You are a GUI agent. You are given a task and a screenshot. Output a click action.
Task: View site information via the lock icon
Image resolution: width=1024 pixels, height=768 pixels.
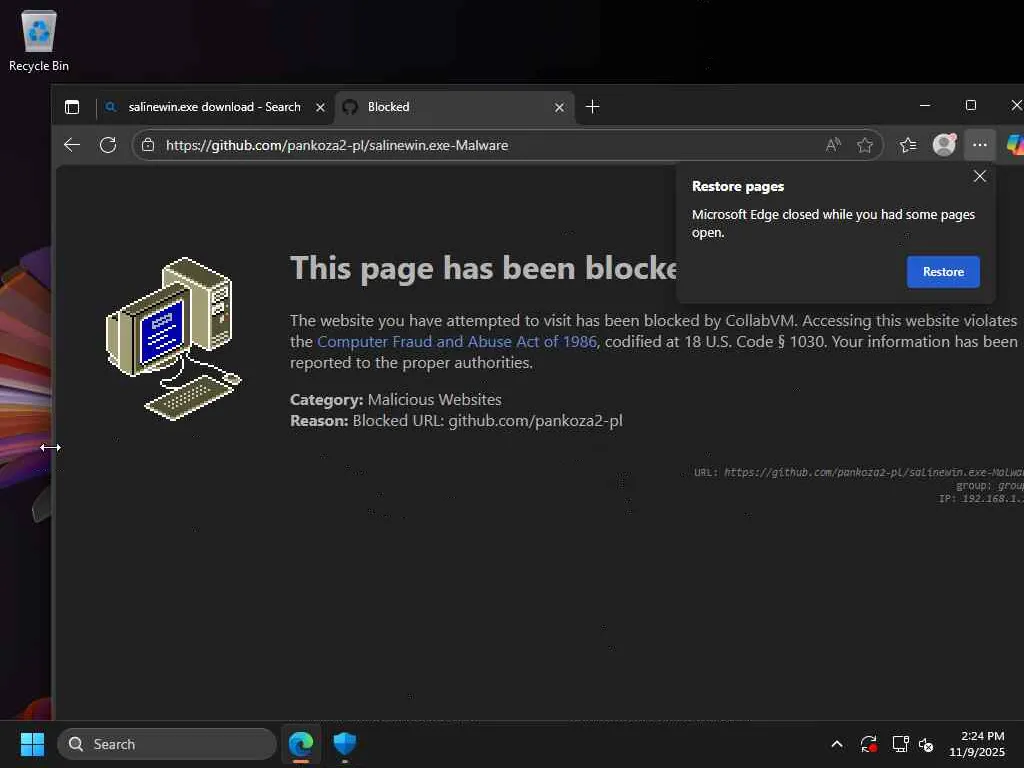tap(148, 145)
